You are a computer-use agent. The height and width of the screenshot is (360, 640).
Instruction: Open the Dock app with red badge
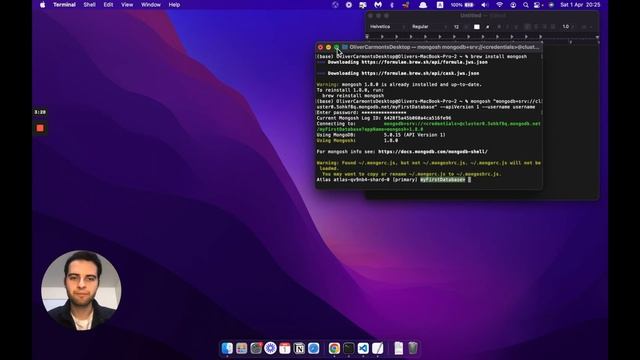[256, 348]
